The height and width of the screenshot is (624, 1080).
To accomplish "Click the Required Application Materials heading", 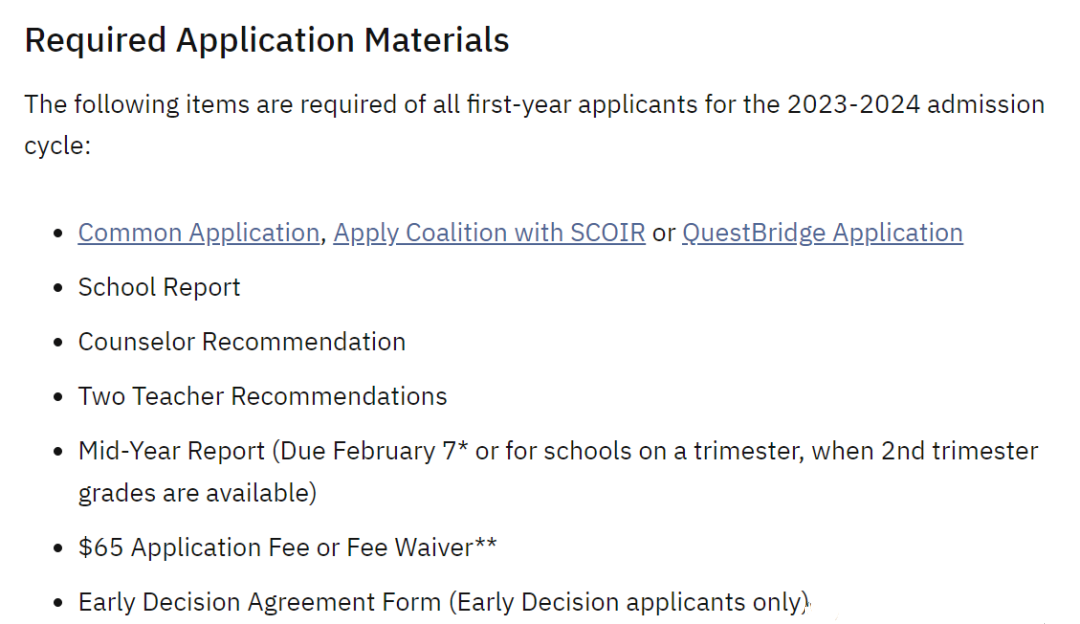I will (x=267, y=40).
